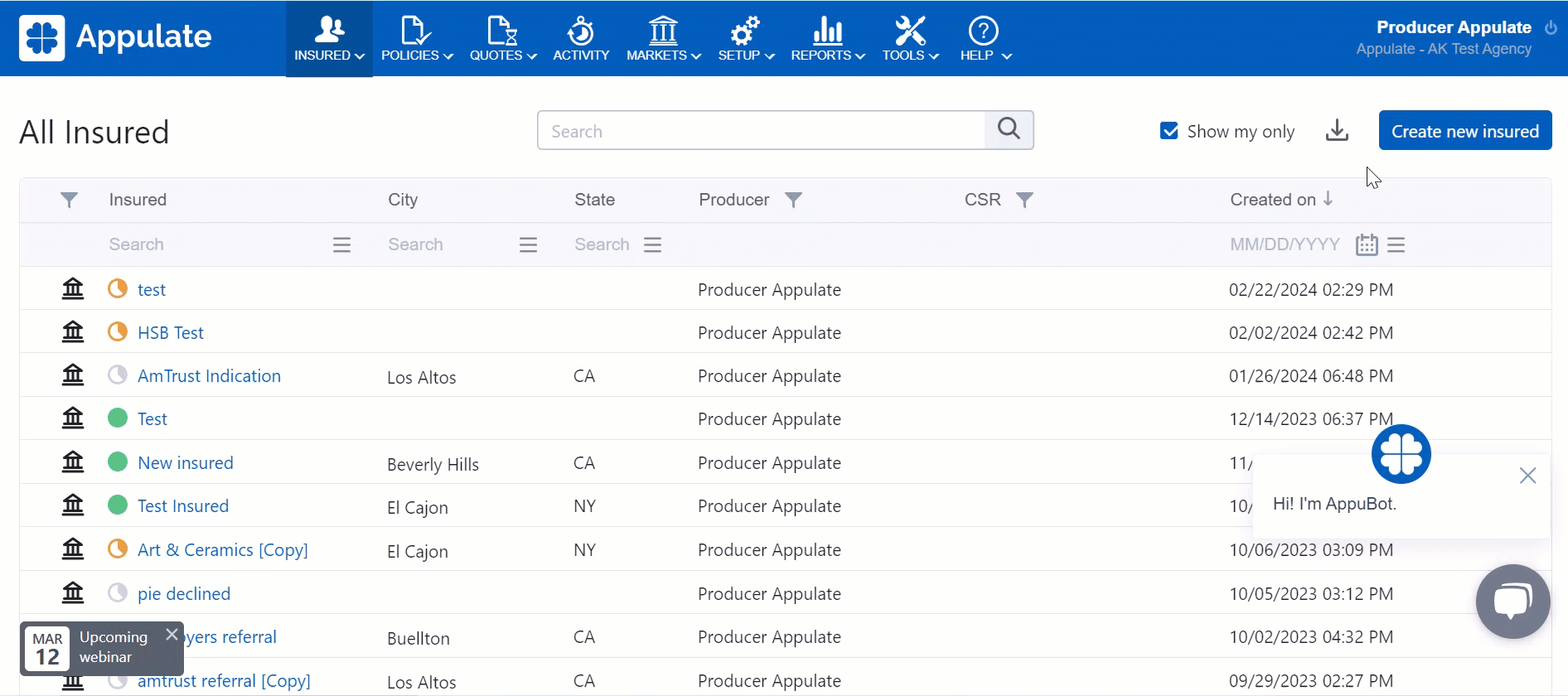Click the search magnifier icon button
Viewport: 1568px width, 696px height.
point(1009,129)
